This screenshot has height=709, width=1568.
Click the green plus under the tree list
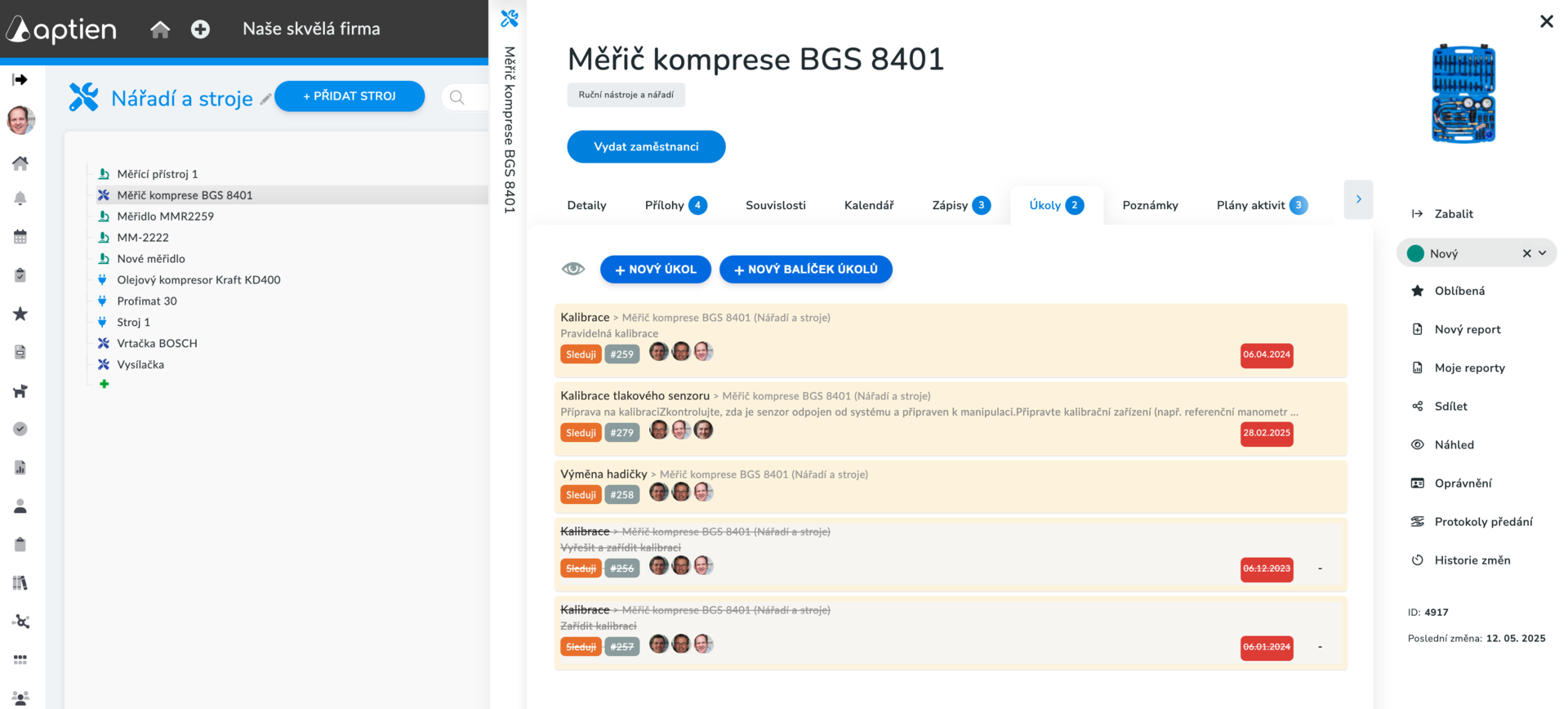tap(104, 384)
